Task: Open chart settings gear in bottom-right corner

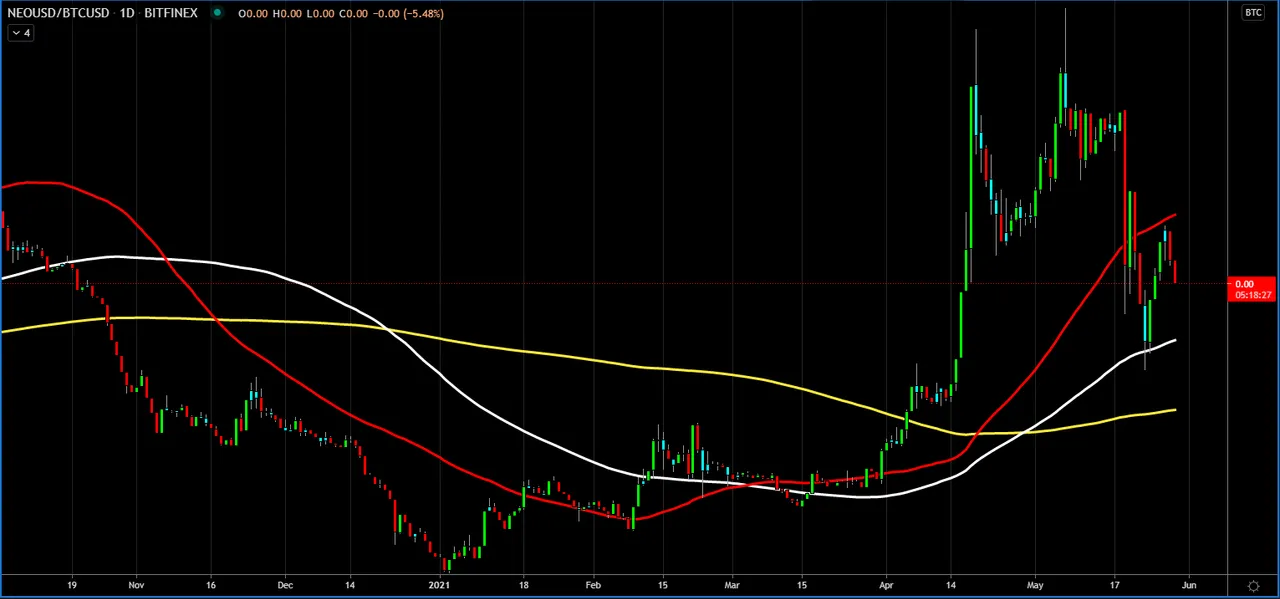Action: pyautogui.click(x=1254, y=586)
